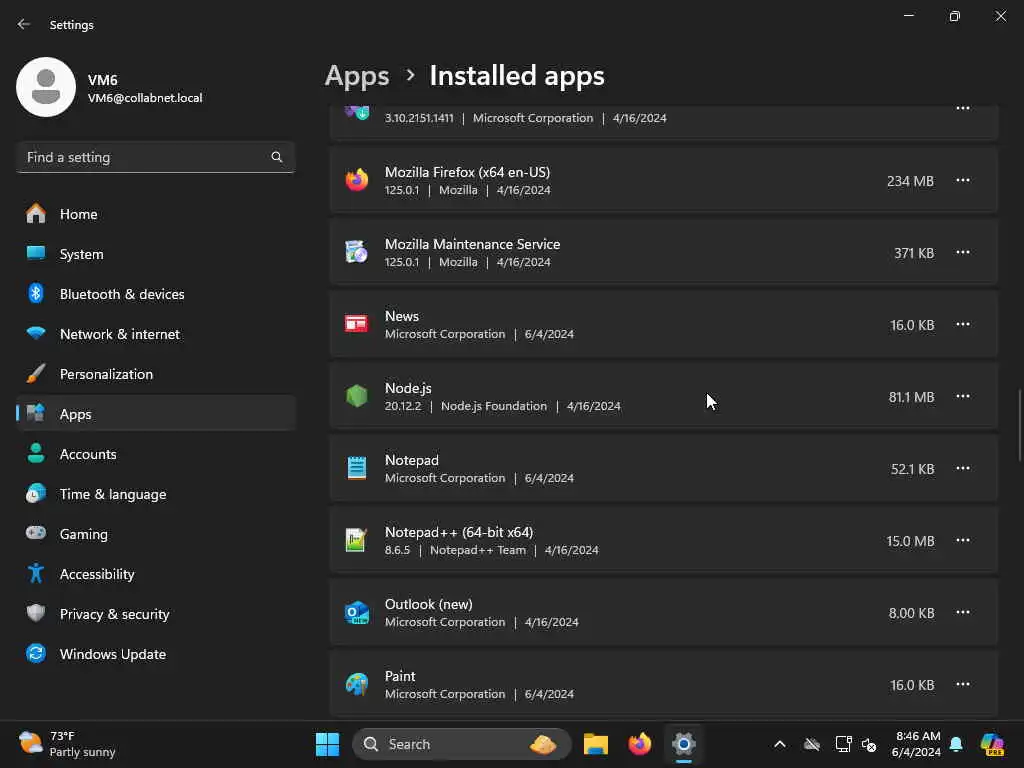Open the three-dot menu for Node.js
Screen dimensions: 1024x768
click(x=963, y=396)
